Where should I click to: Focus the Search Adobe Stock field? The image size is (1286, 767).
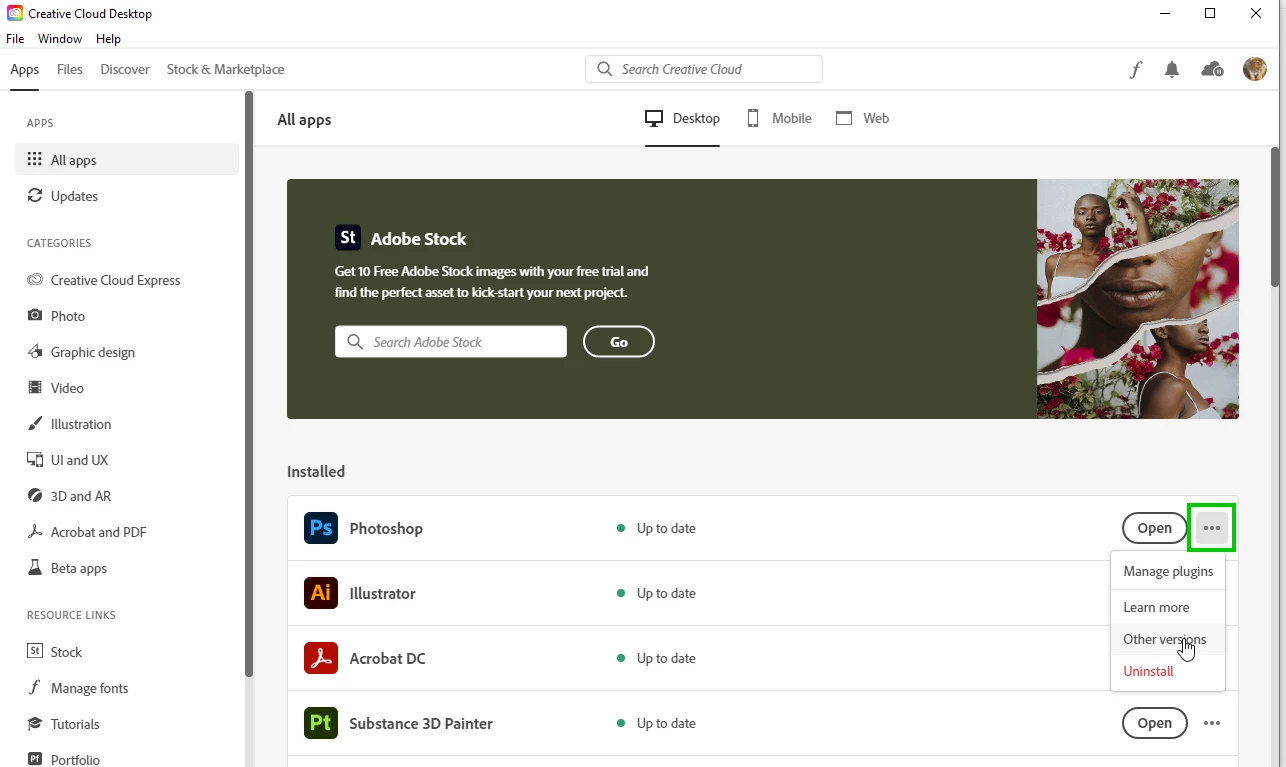coord(451,342)
